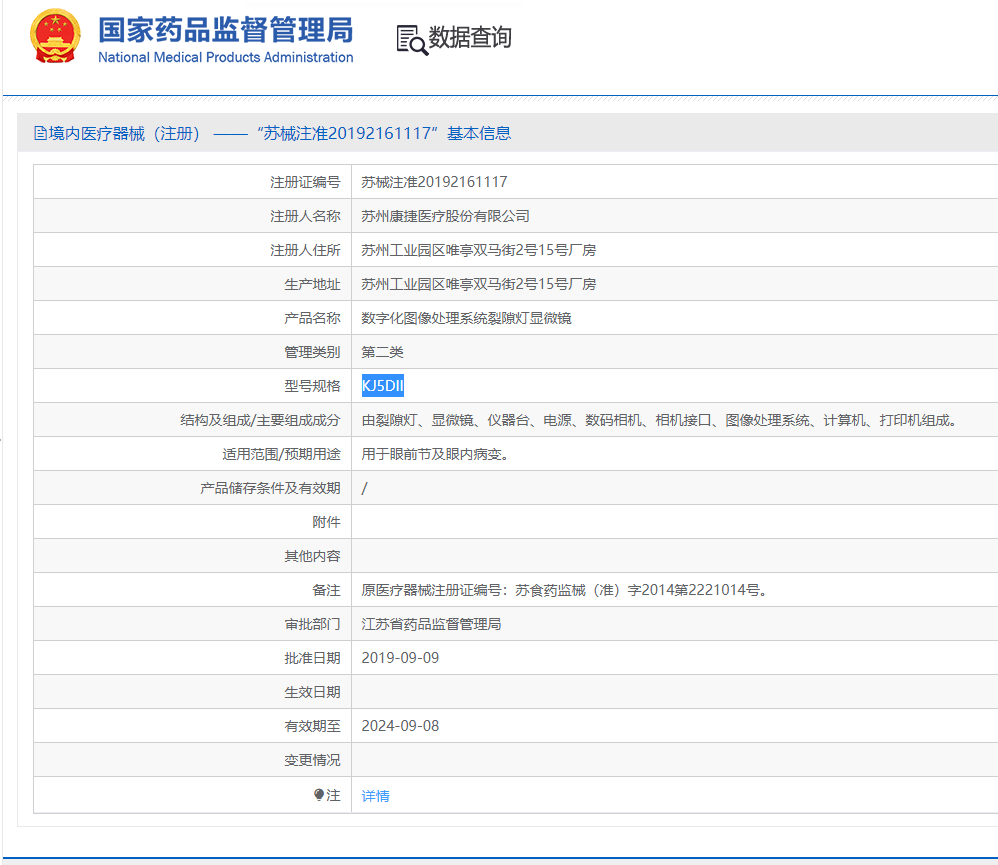Screen dimensions: 998x865
Task: Click the 附件 row label
Action: (x=327, y=522)
